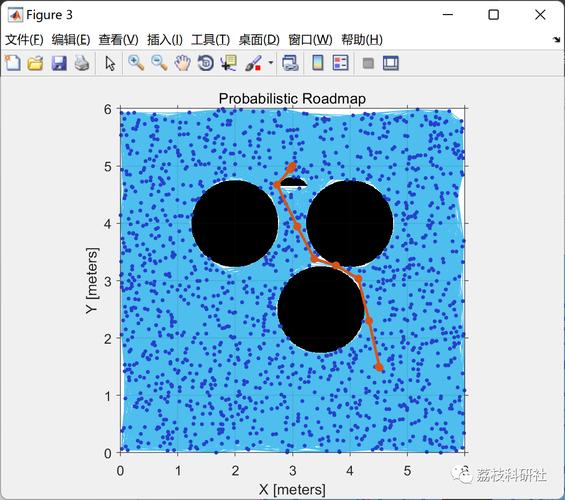
Task: Click the New Figure toolbar icon
Action: pyautogui.click(x=13, y=63)
